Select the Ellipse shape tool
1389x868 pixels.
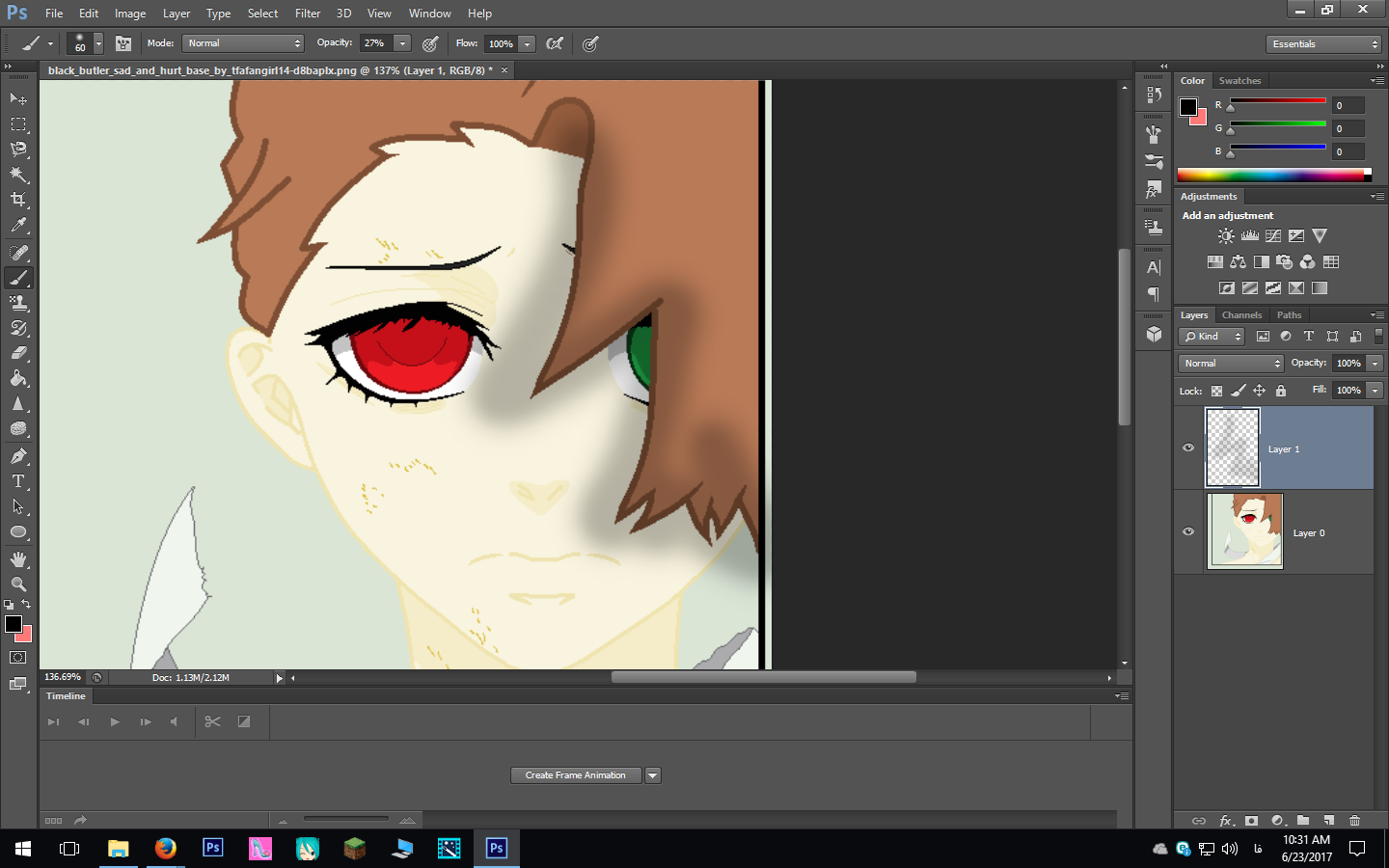tap(18, 531)
